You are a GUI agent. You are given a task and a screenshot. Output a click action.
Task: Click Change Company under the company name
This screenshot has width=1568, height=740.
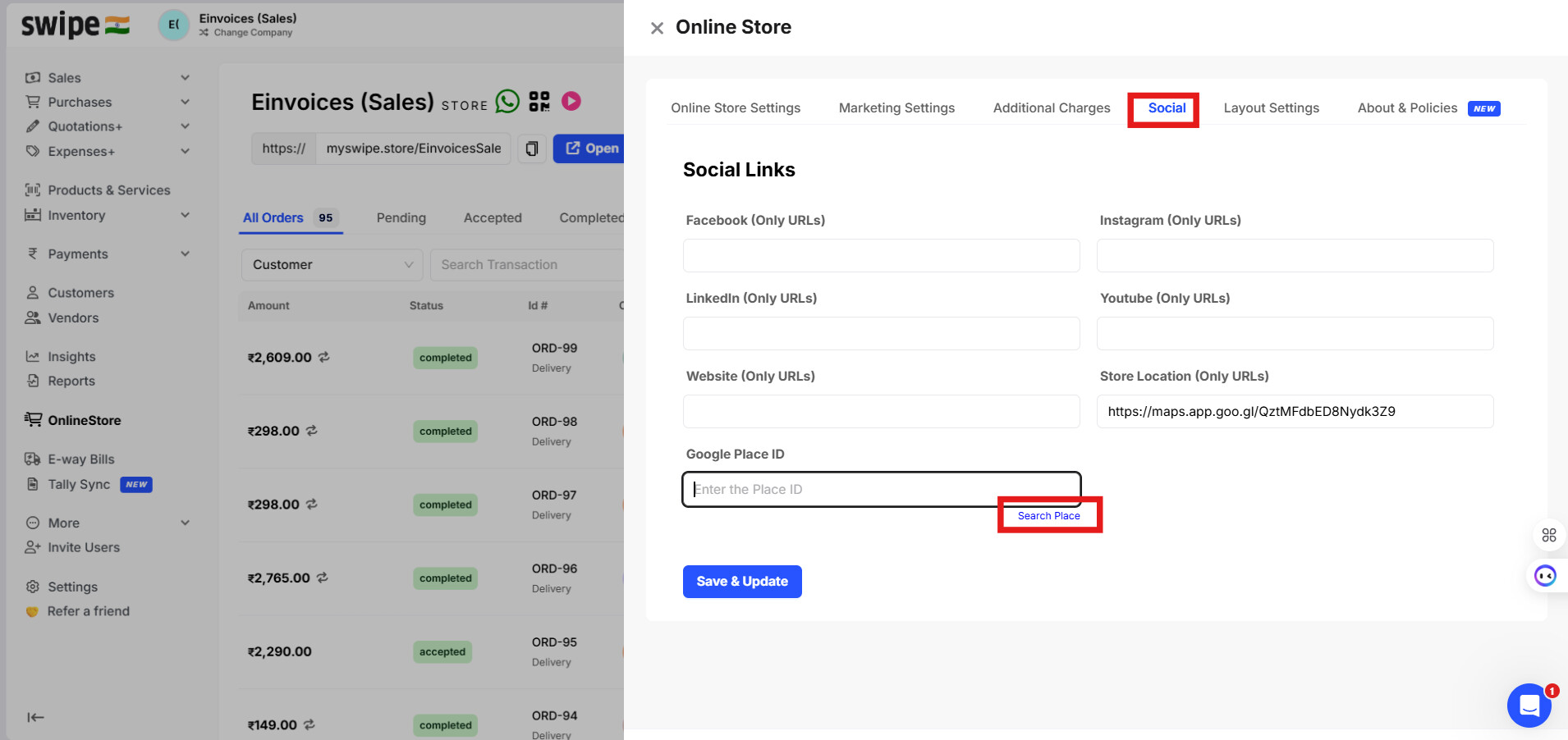click(253, 33)
